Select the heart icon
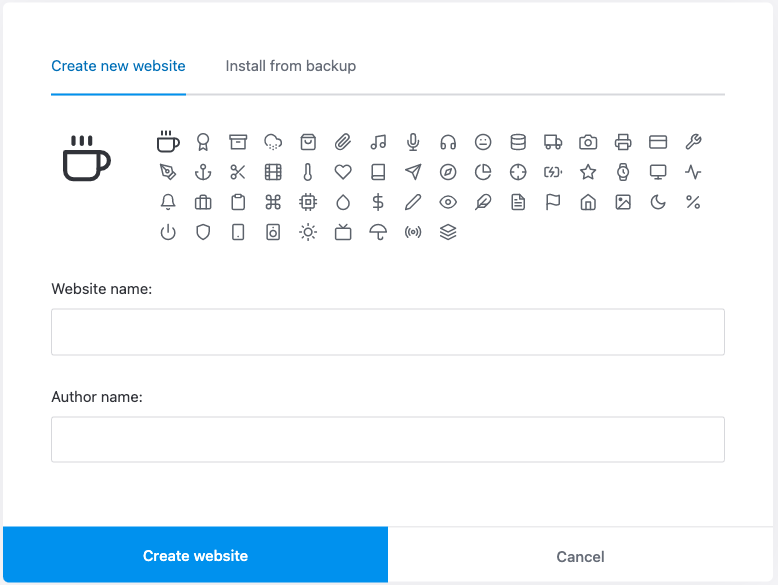 (343, 172)
